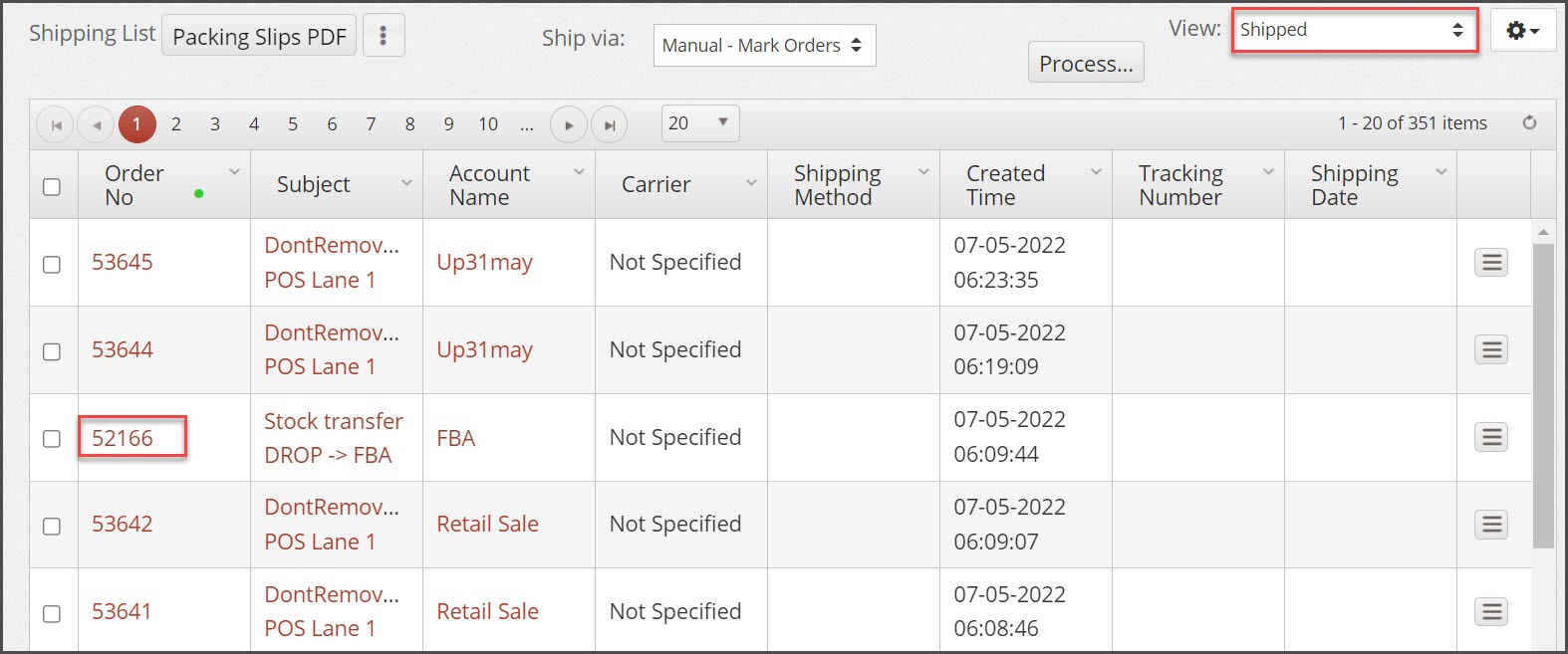
Task: Open Retail Sale account for order 53642
Action: pyautogui.click(x=487, y=524)
